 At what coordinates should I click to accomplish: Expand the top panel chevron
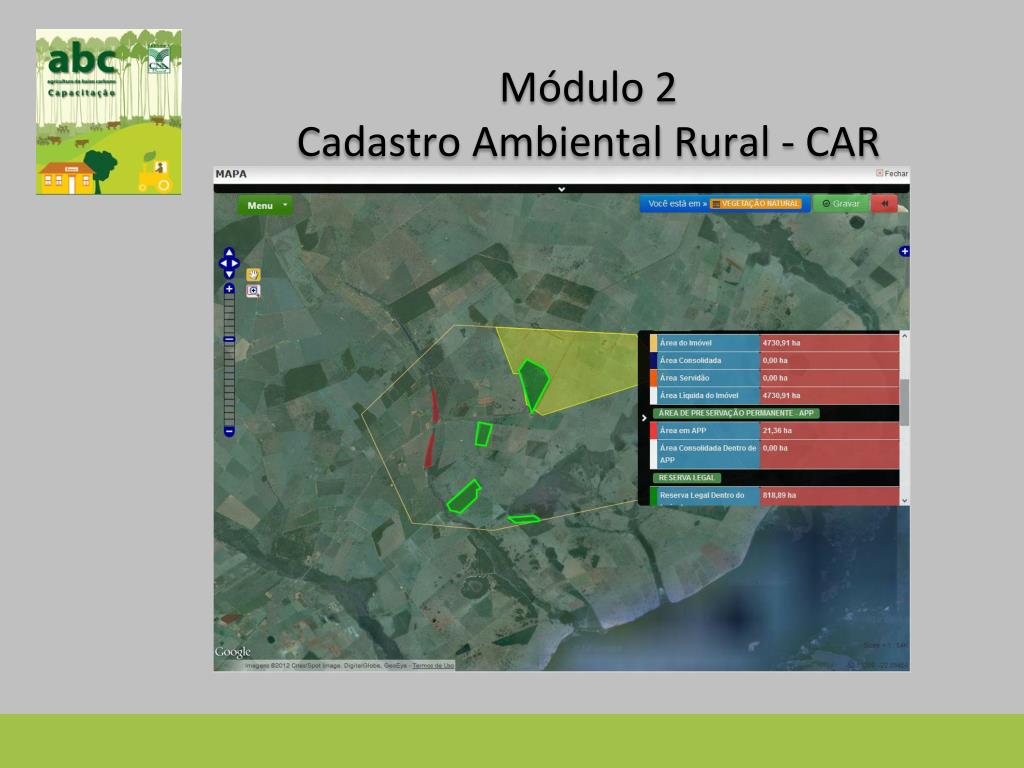[x=562, y=189]
